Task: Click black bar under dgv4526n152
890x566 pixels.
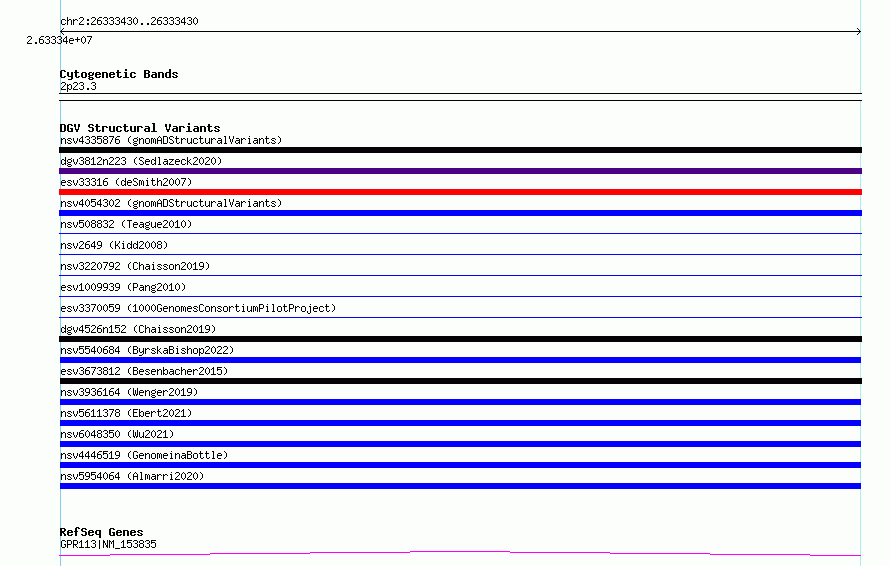Action: tap(460, 339)
